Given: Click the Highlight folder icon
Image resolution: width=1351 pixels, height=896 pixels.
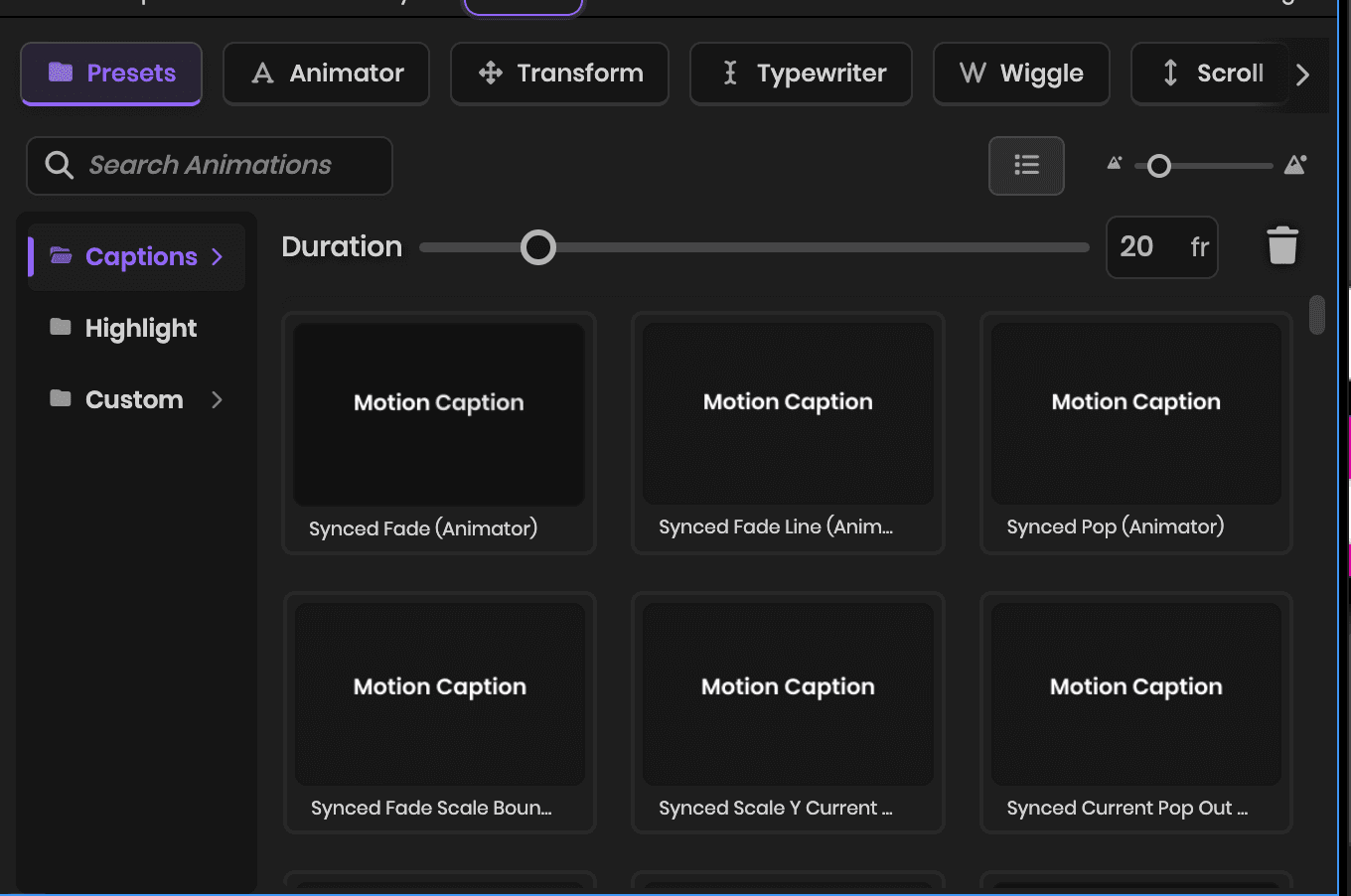Looking at the screenshot, I should click(61, 327).
